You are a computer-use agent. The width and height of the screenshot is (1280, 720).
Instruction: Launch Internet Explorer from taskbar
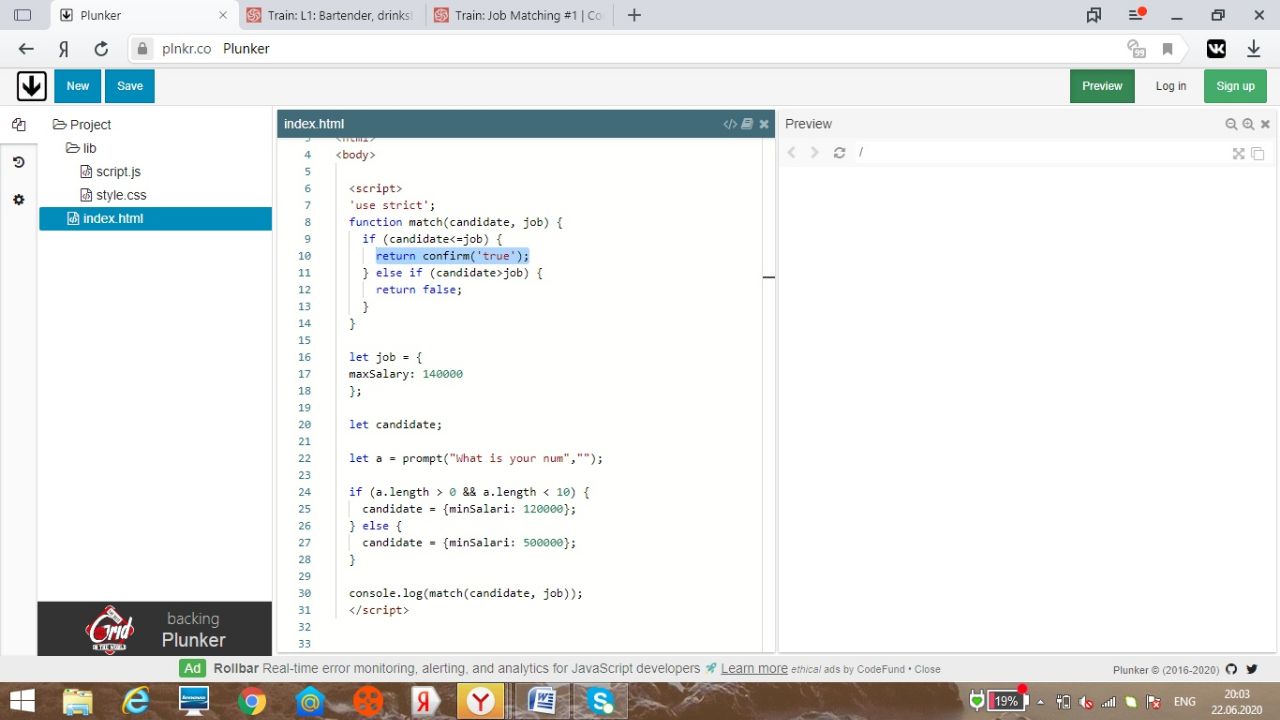click(x=135, y=701)
